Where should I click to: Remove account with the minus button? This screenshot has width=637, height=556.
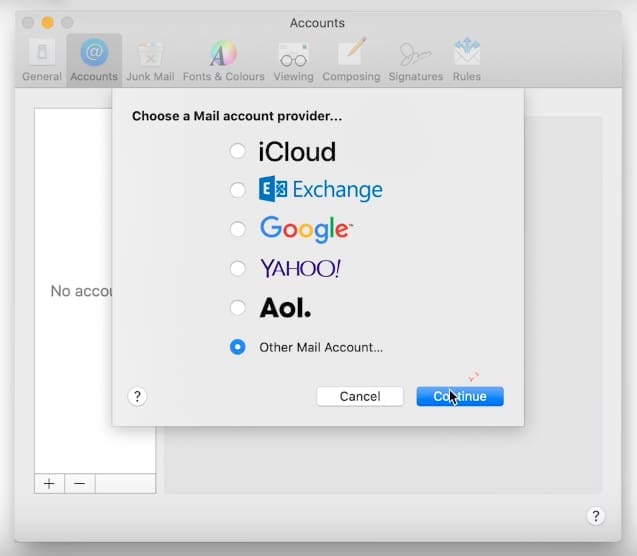80,483
